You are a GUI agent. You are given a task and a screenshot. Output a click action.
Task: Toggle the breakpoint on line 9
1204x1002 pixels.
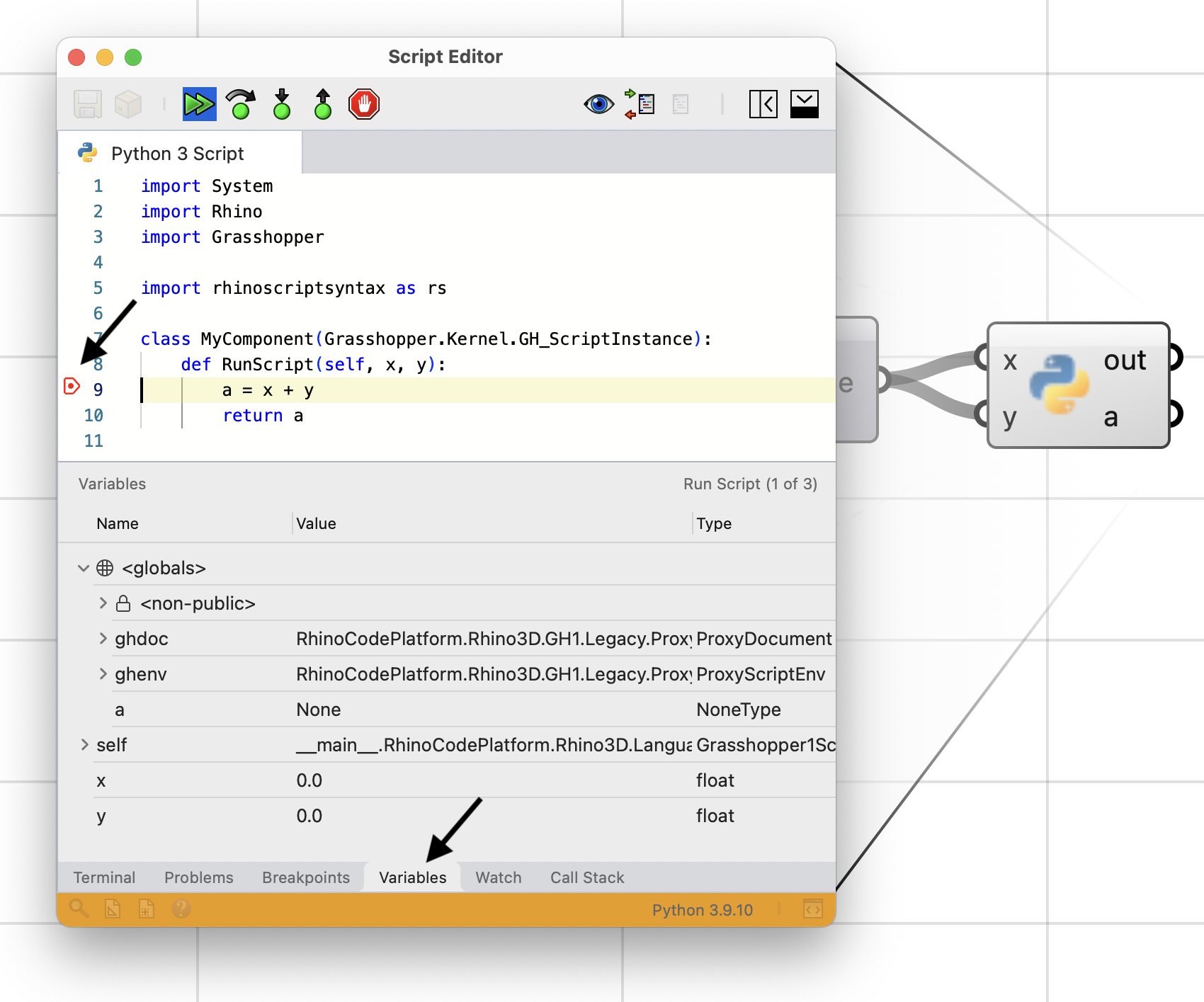tap(72, 386)
